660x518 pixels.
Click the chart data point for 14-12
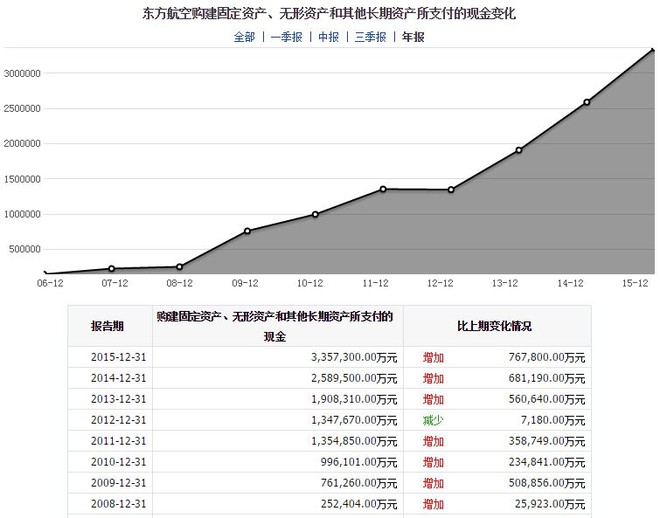(587, 102)
